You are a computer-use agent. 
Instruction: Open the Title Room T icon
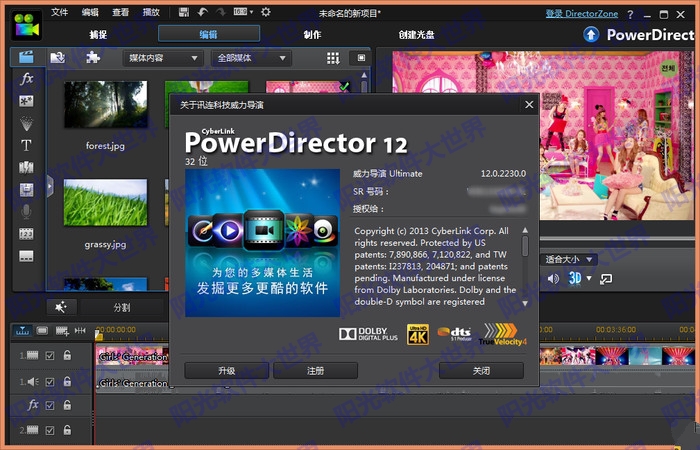point(26,146)
